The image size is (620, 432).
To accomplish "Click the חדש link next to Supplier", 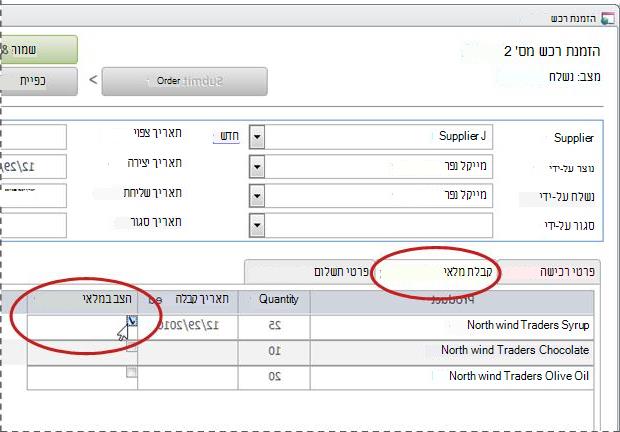I will tap(227, 136).
